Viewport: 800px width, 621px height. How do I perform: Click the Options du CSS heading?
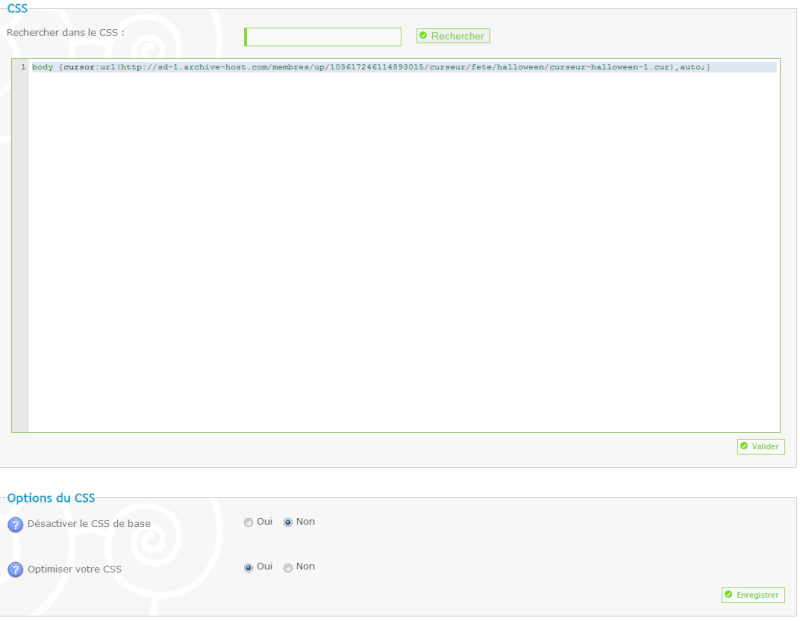[51, 498]
